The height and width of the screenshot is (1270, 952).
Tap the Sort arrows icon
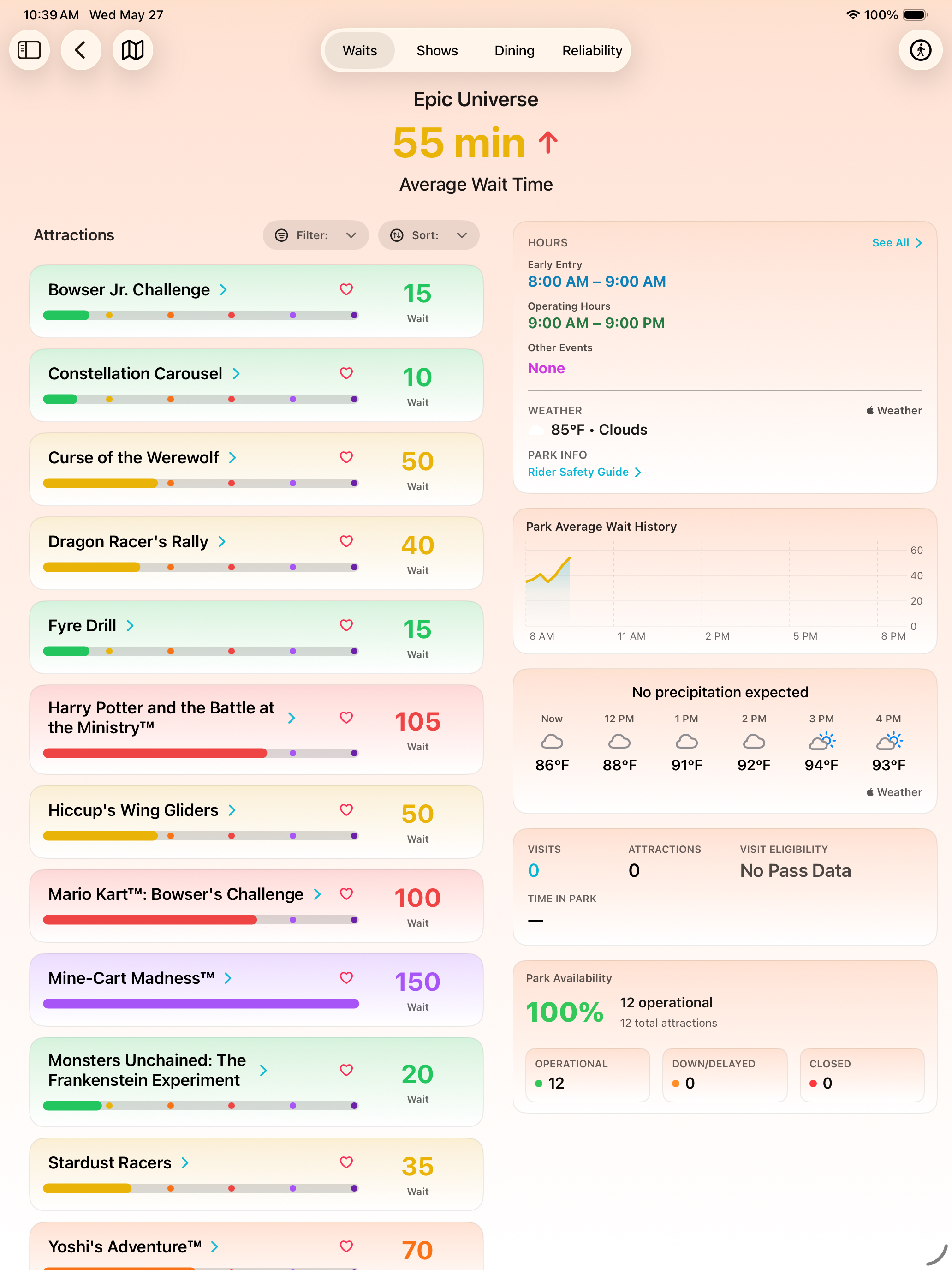pyautogui.click(x=397, y=235)
